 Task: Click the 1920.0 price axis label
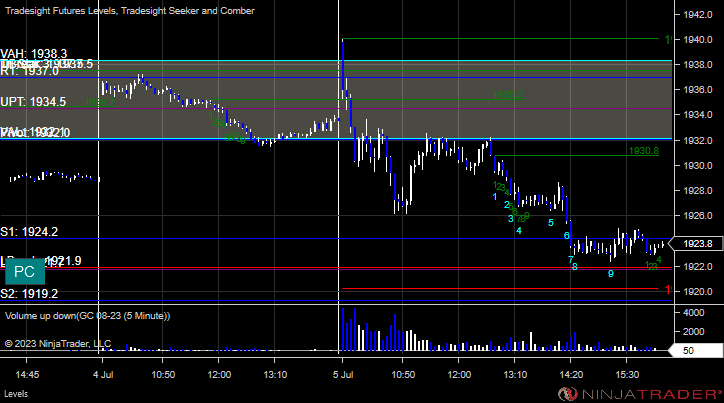click(x=698, y=291)
